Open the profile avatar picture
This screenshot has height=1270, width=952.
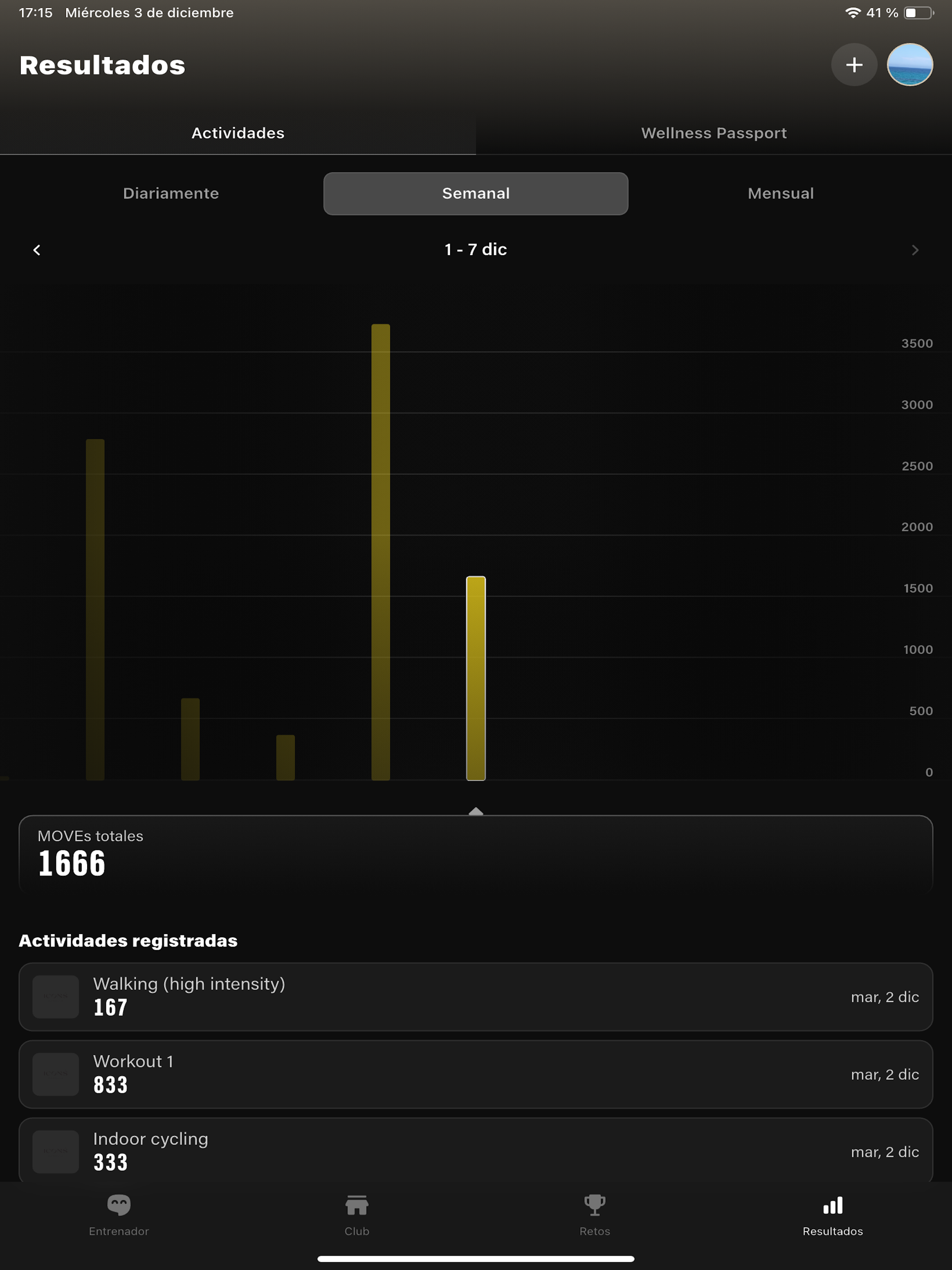pos(910,64)
